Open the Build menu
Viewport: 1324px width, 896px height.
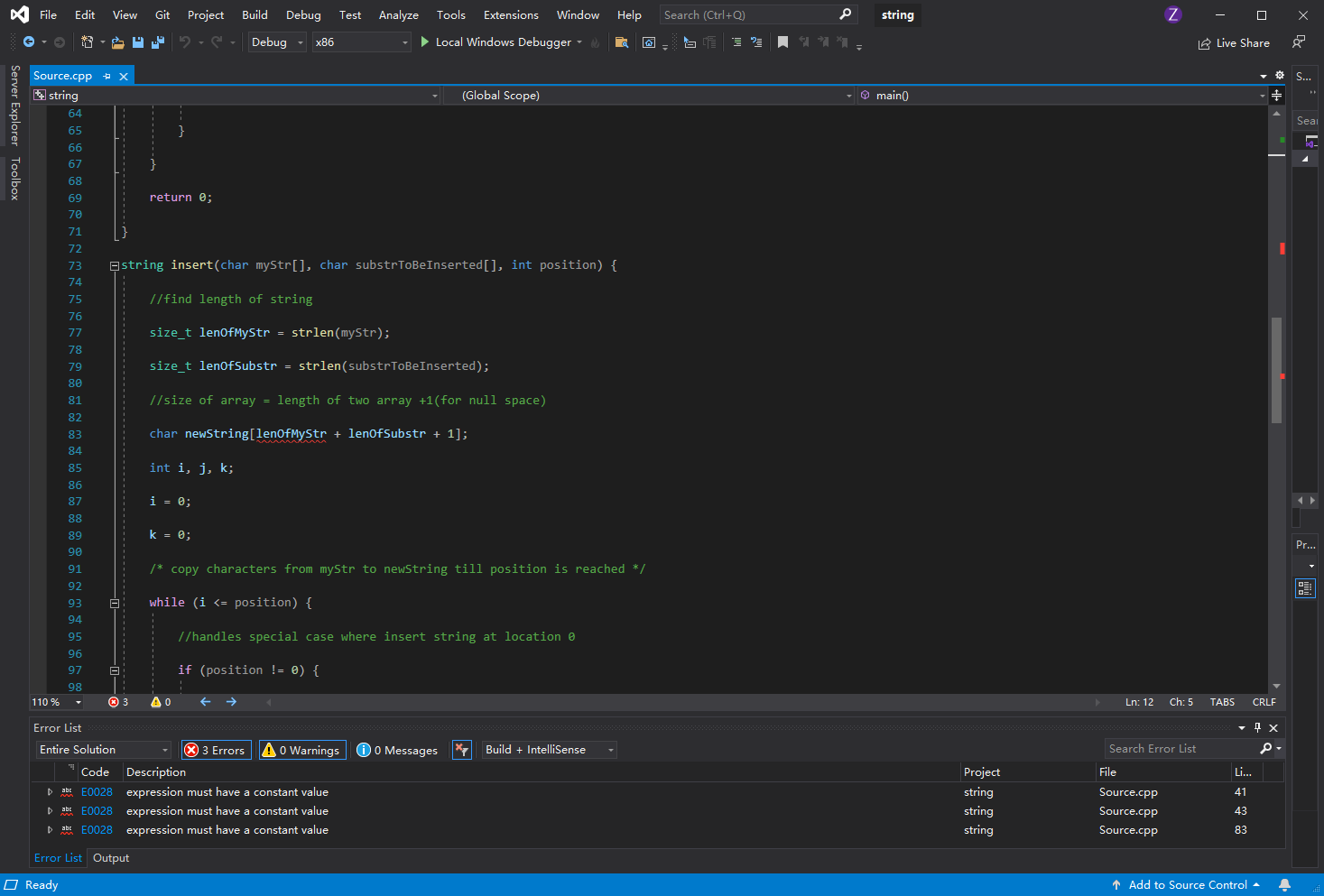click(x=255, y=15)
